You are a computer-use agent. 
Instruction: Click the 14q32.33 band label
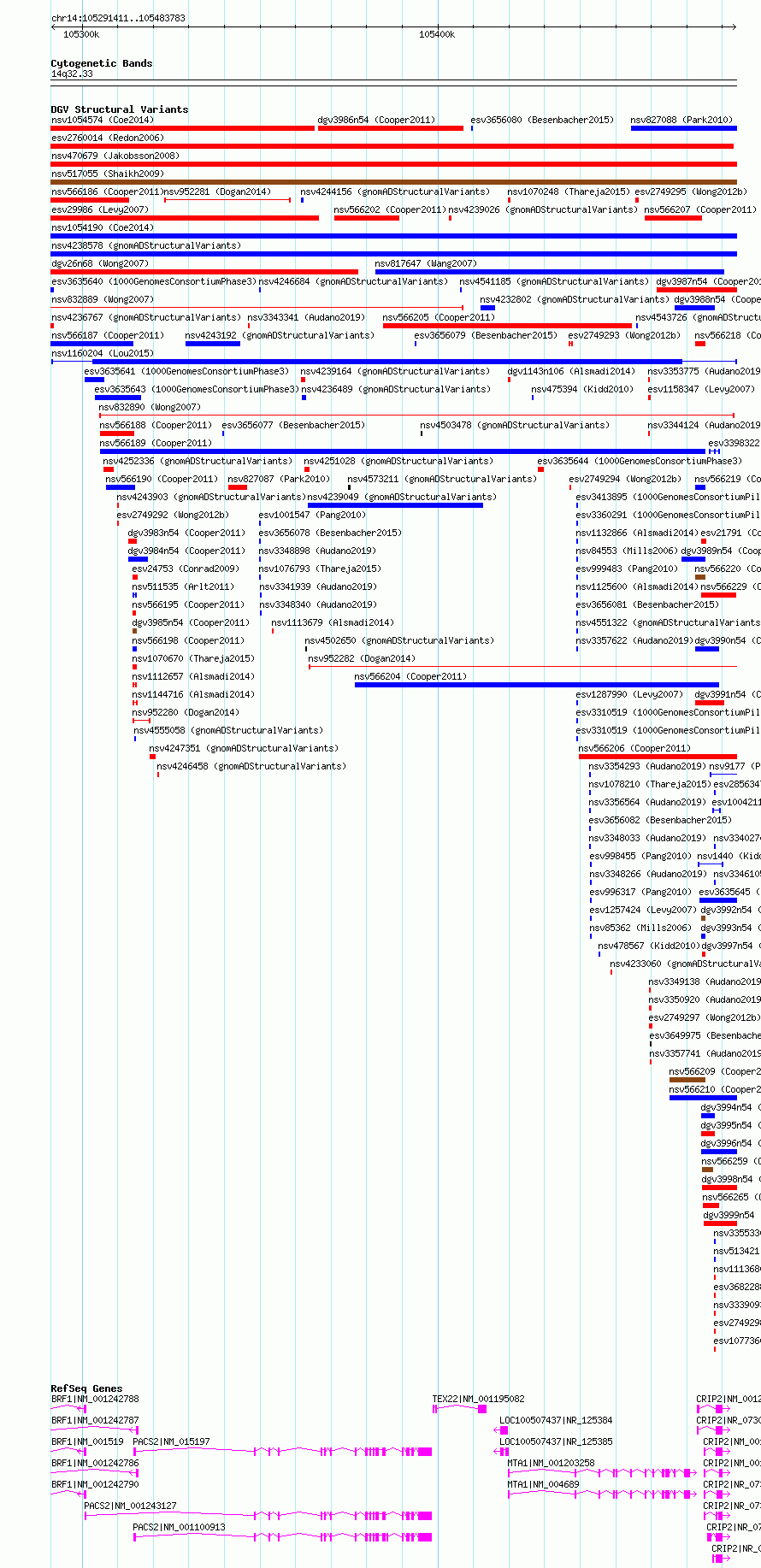pyautogui.click(x=72, y=74)
